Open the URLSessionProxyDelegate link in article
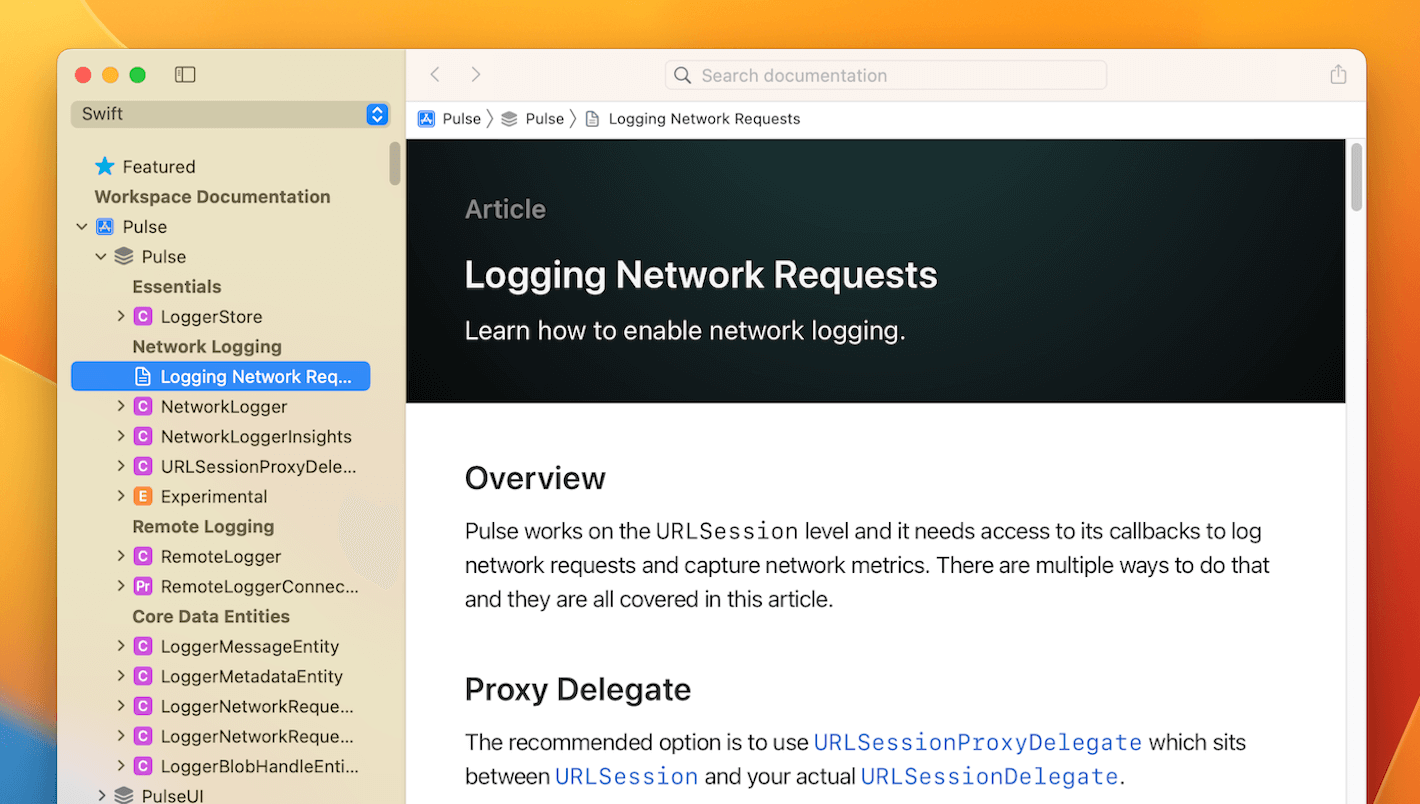The image size is (1420, 804). coord(977,743)
